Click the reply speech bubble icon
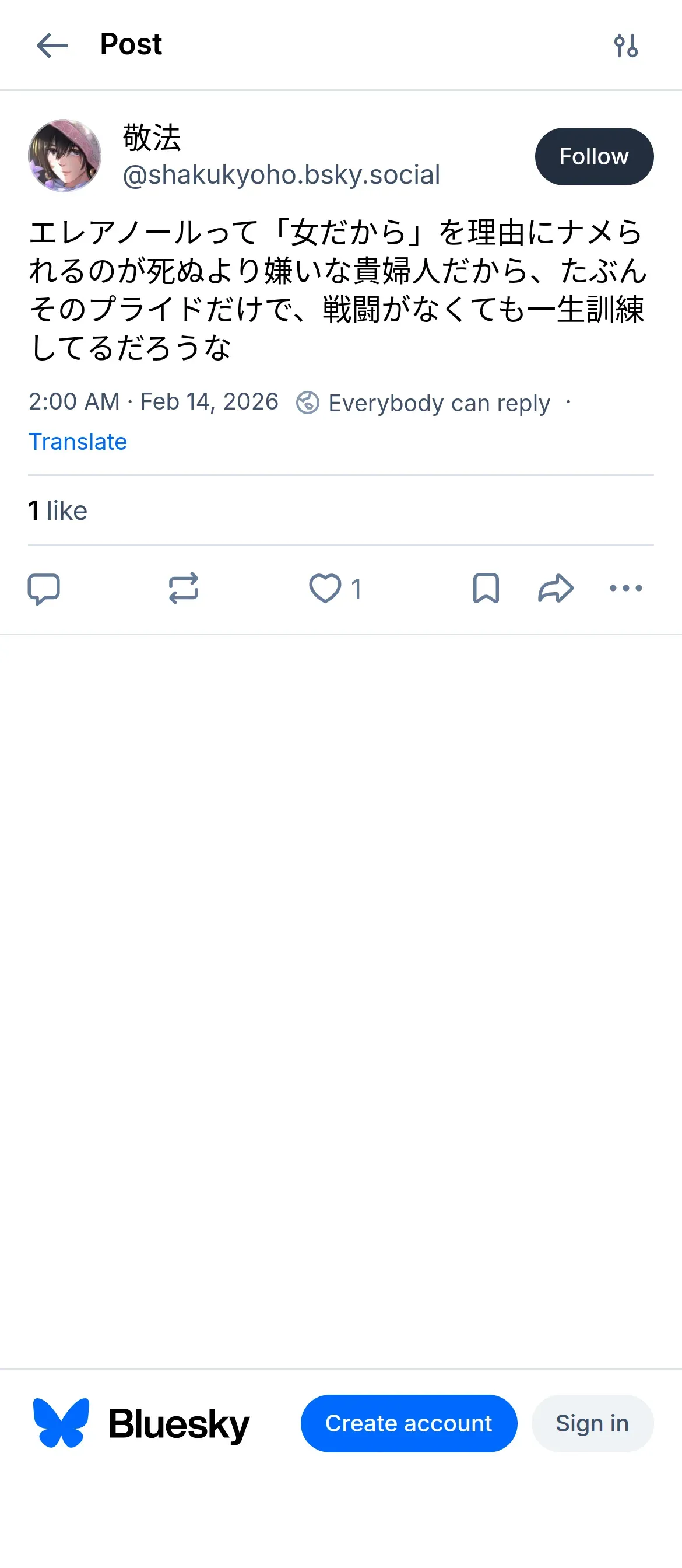 point(44,589)
